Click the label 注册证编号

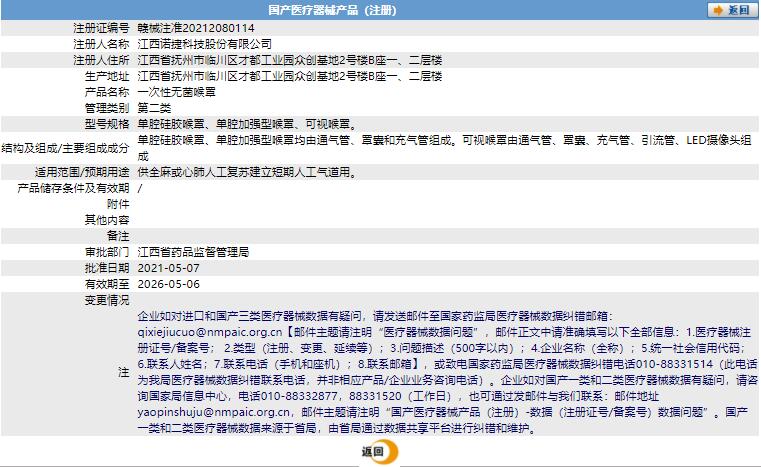pyautogui.click(x=101, y=28)
